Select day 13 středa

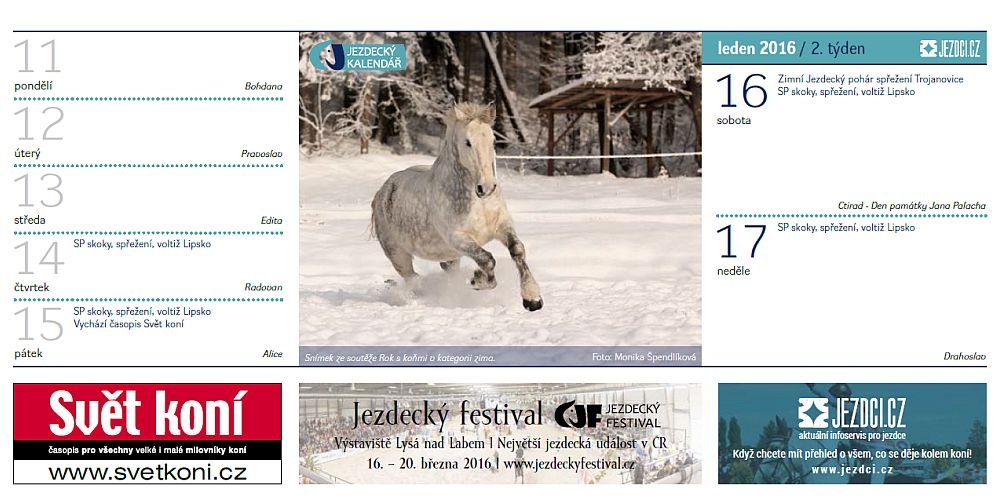[x=38, y=196]
